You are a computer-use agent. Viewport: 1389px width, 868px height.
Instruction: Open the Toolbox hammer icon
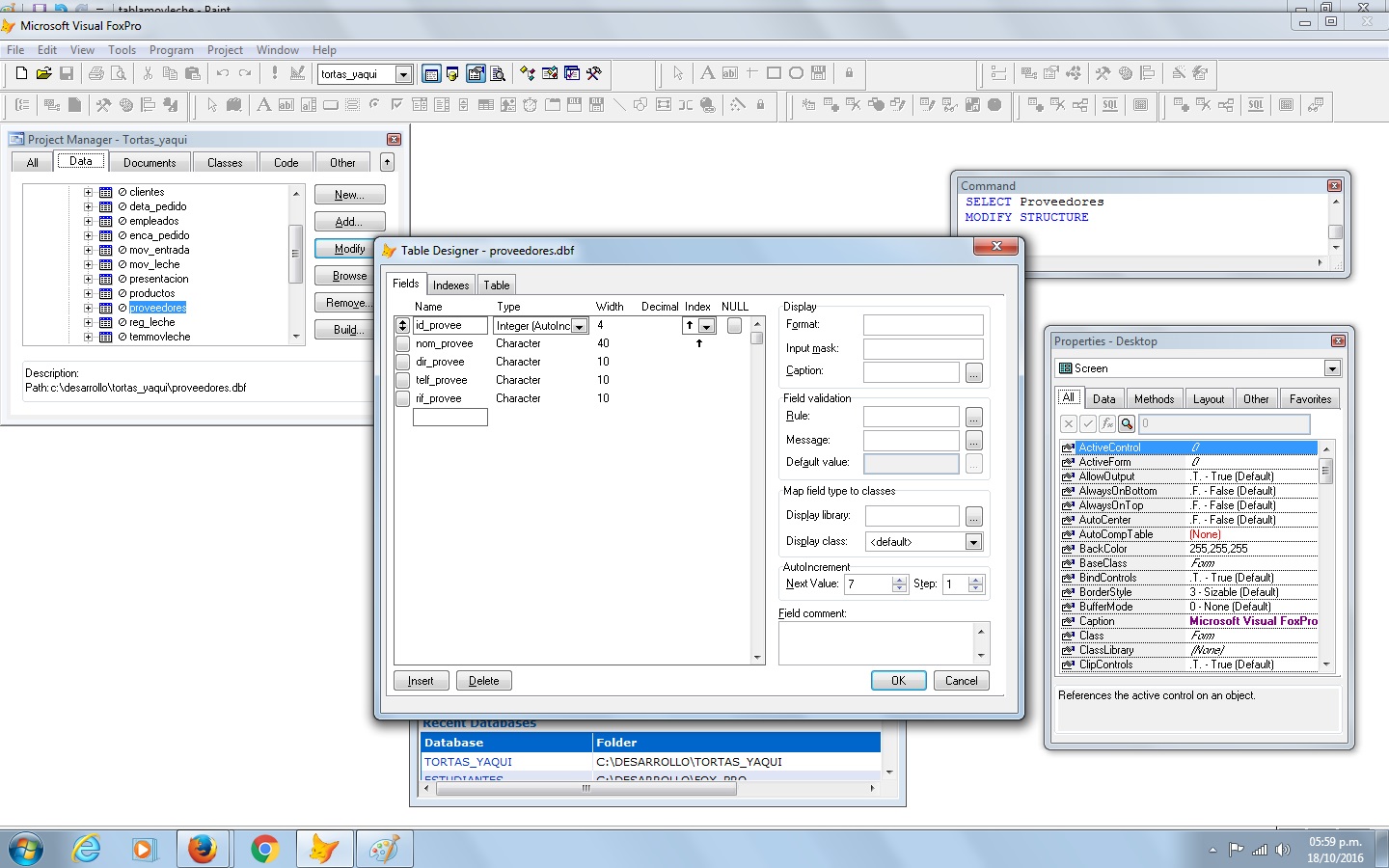click(x=594, y=73)
